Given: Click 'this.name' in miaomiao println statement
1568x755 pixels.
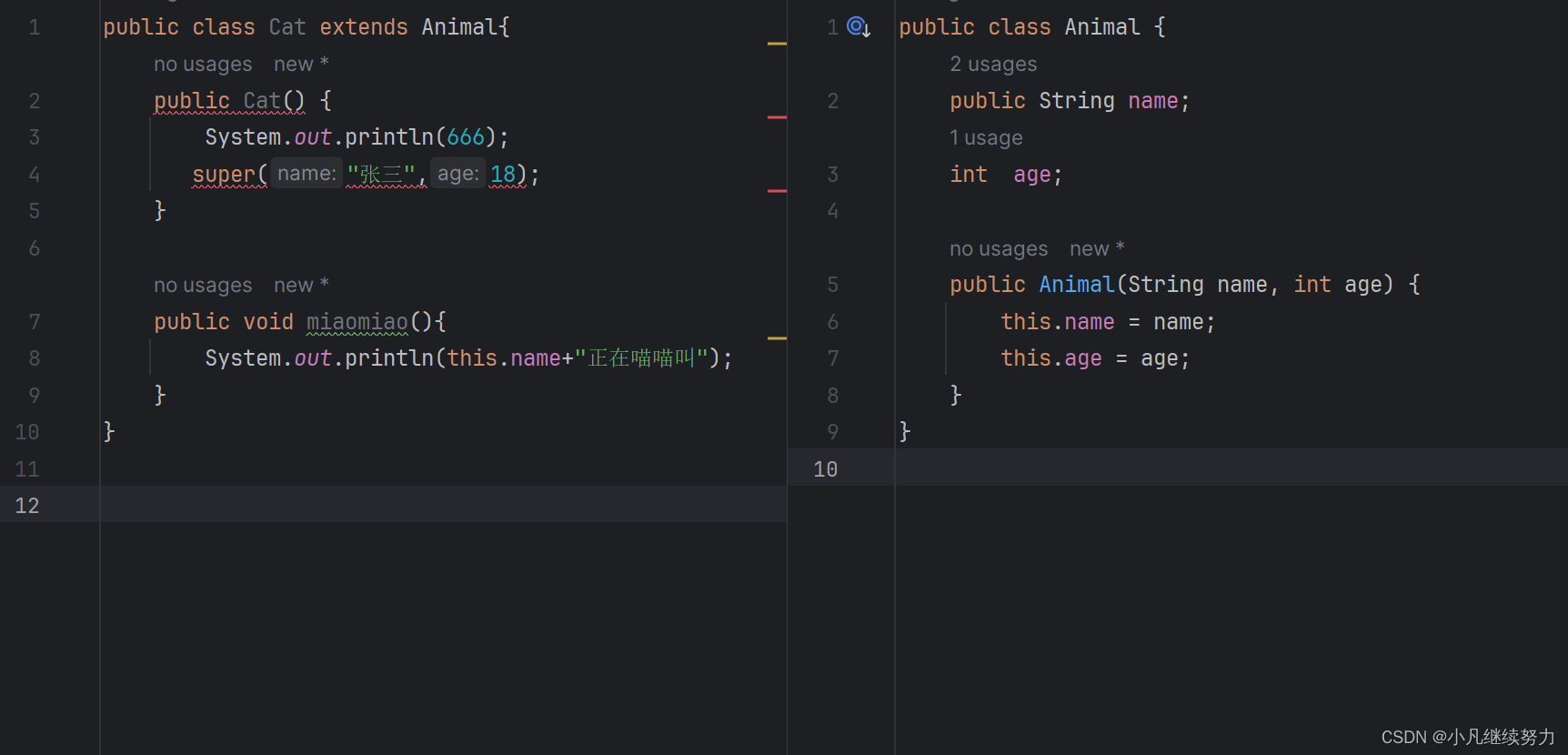Looking at the screenshot, I should [504, 358].
